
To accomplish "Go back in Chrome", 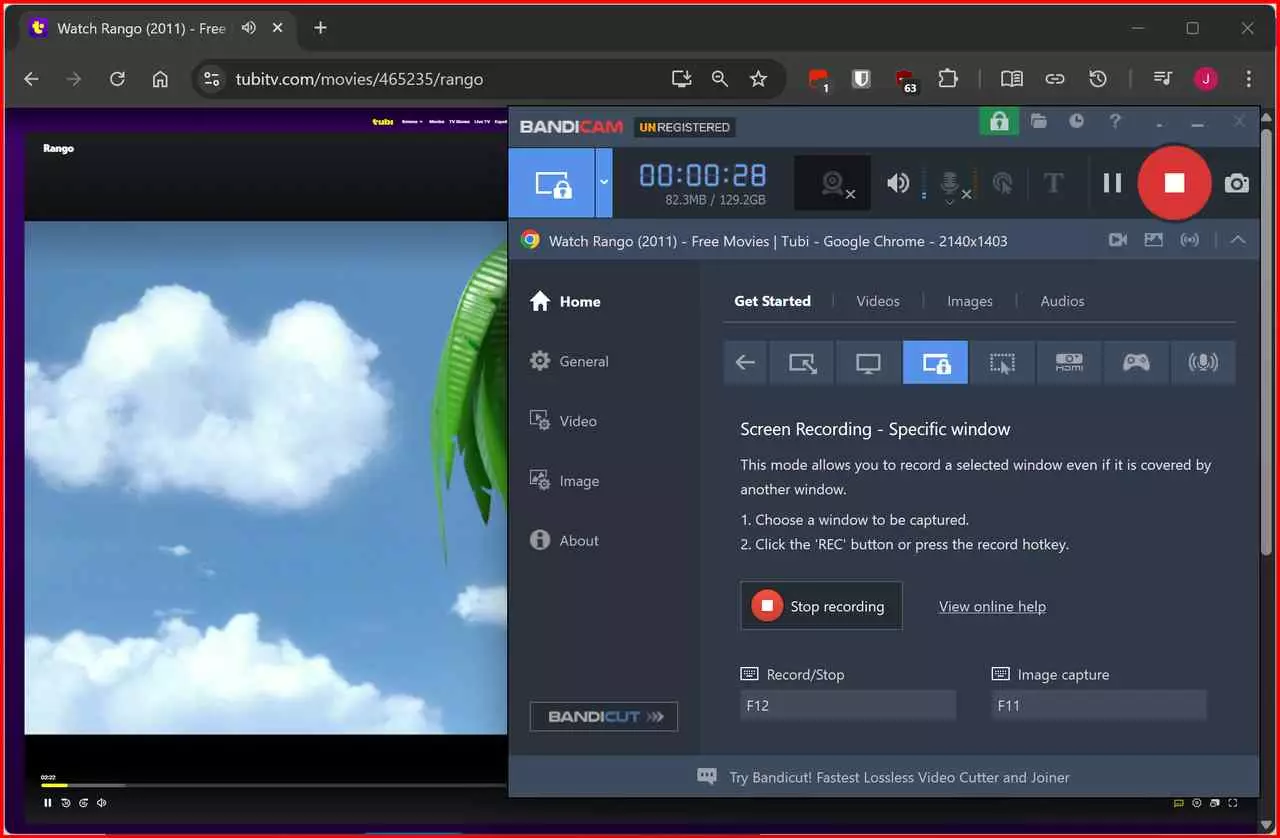I will click(31, 79).
